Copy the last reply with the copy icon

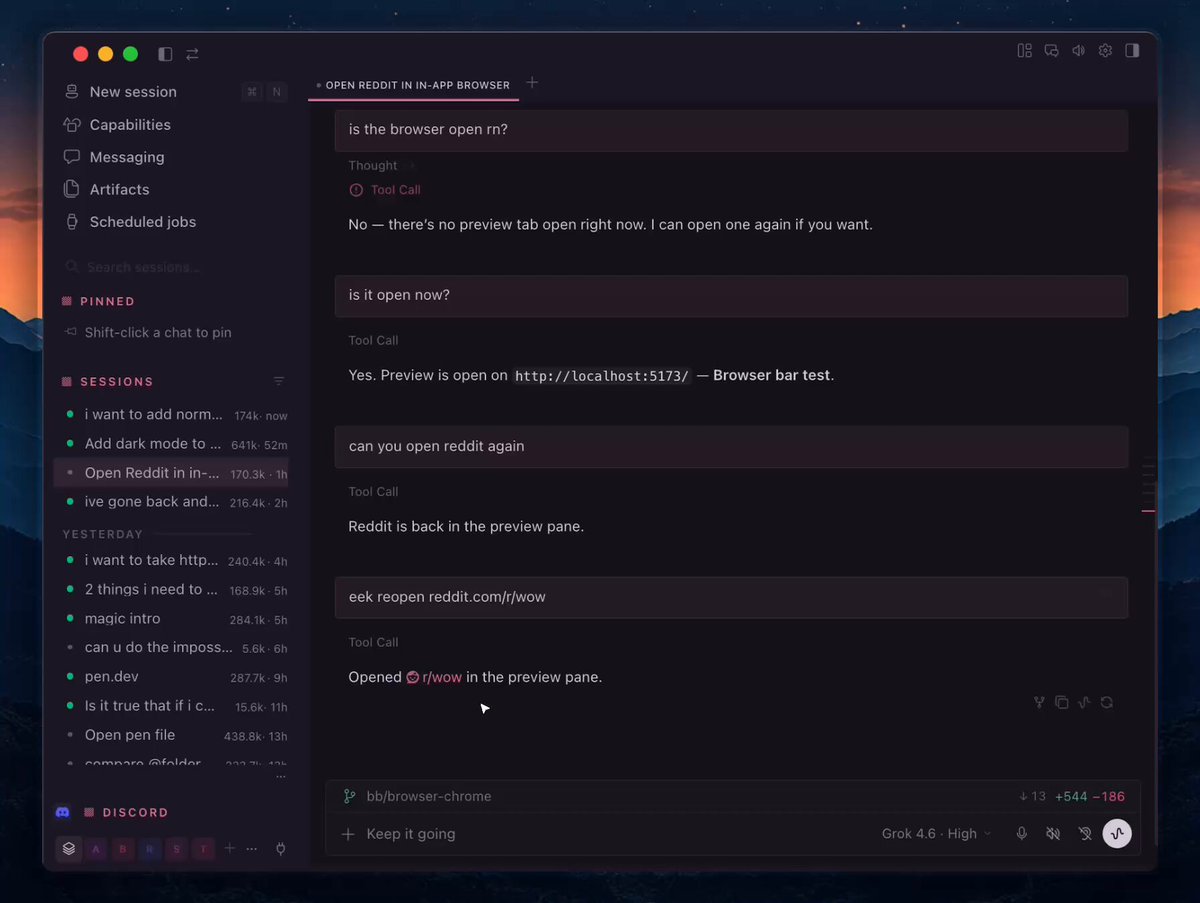[x=1061, y=702]
